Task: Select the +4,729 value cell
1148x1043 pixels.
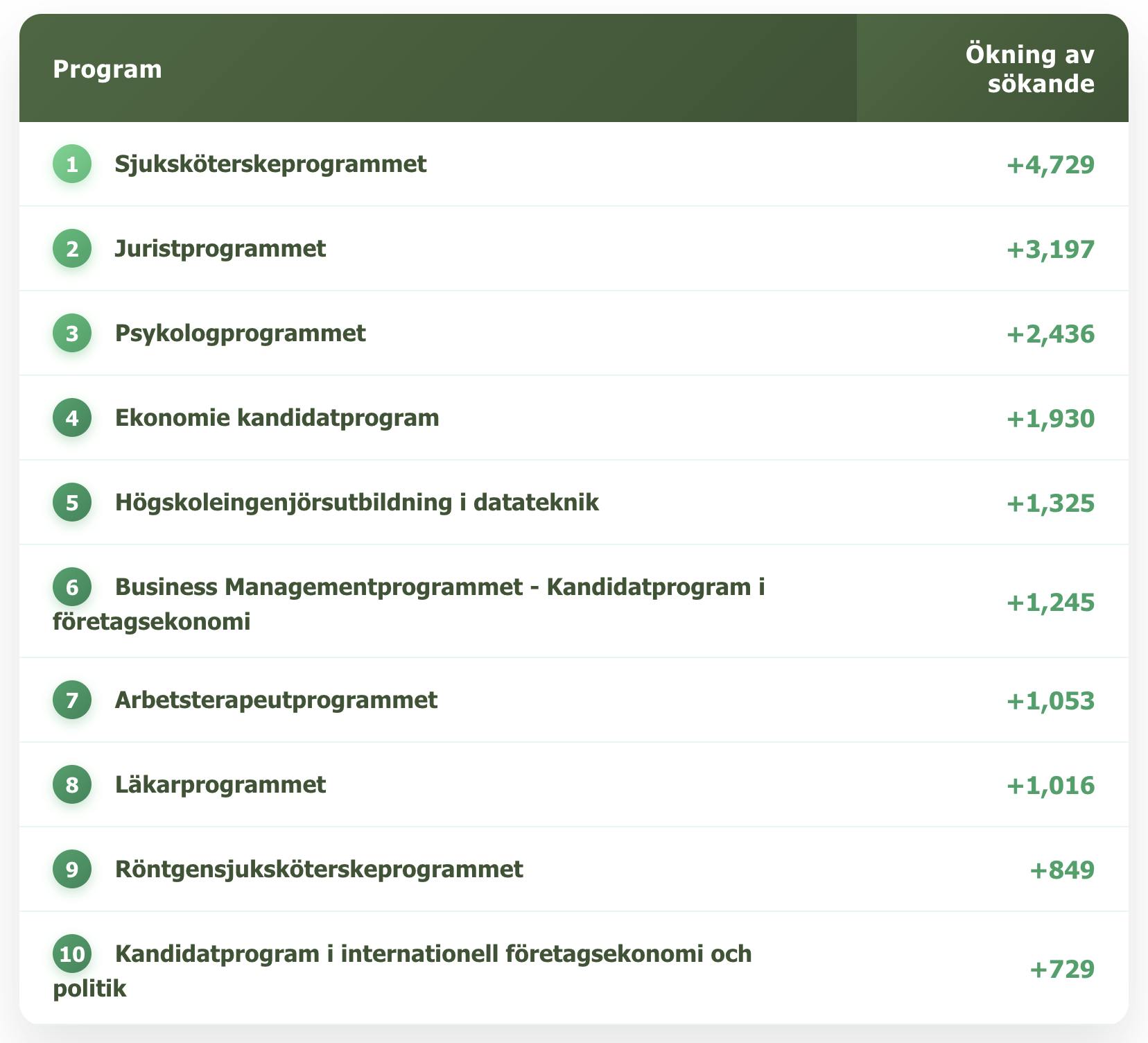Action: [1050, 164]
